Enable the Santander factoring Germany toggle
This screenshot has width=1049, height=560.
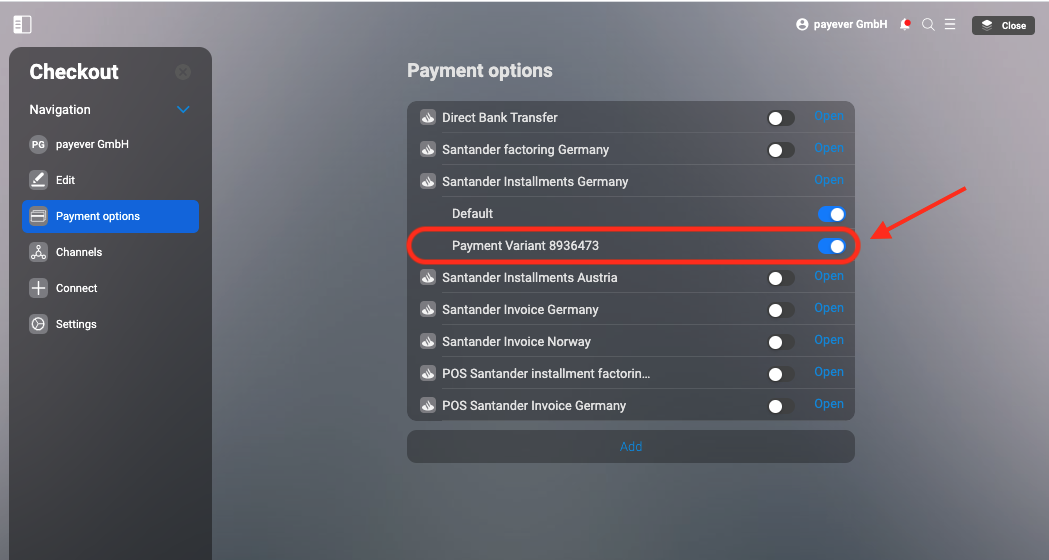tap(781, 151)
